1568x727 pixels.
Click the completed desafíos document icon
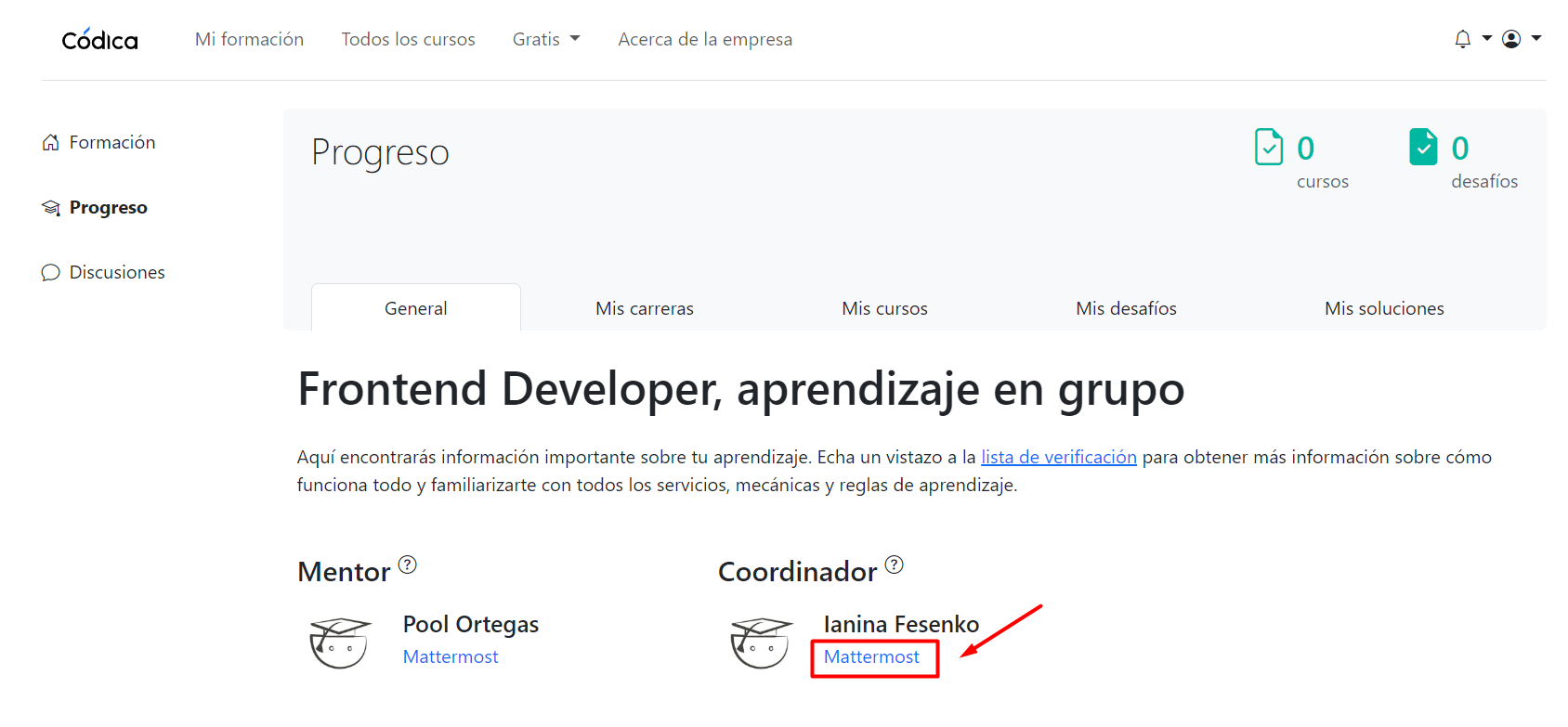[1423, 147]
